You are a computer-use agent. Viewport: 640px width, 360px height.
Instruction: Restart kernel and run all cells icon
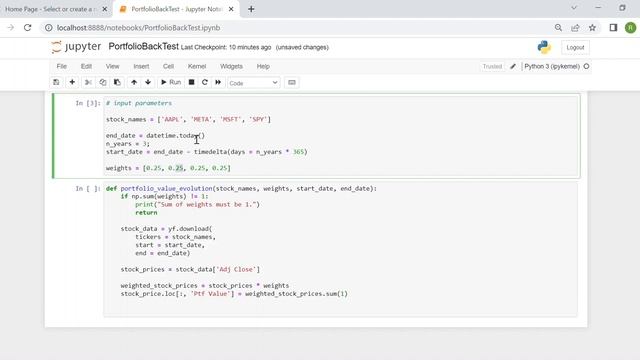point(218,82)
